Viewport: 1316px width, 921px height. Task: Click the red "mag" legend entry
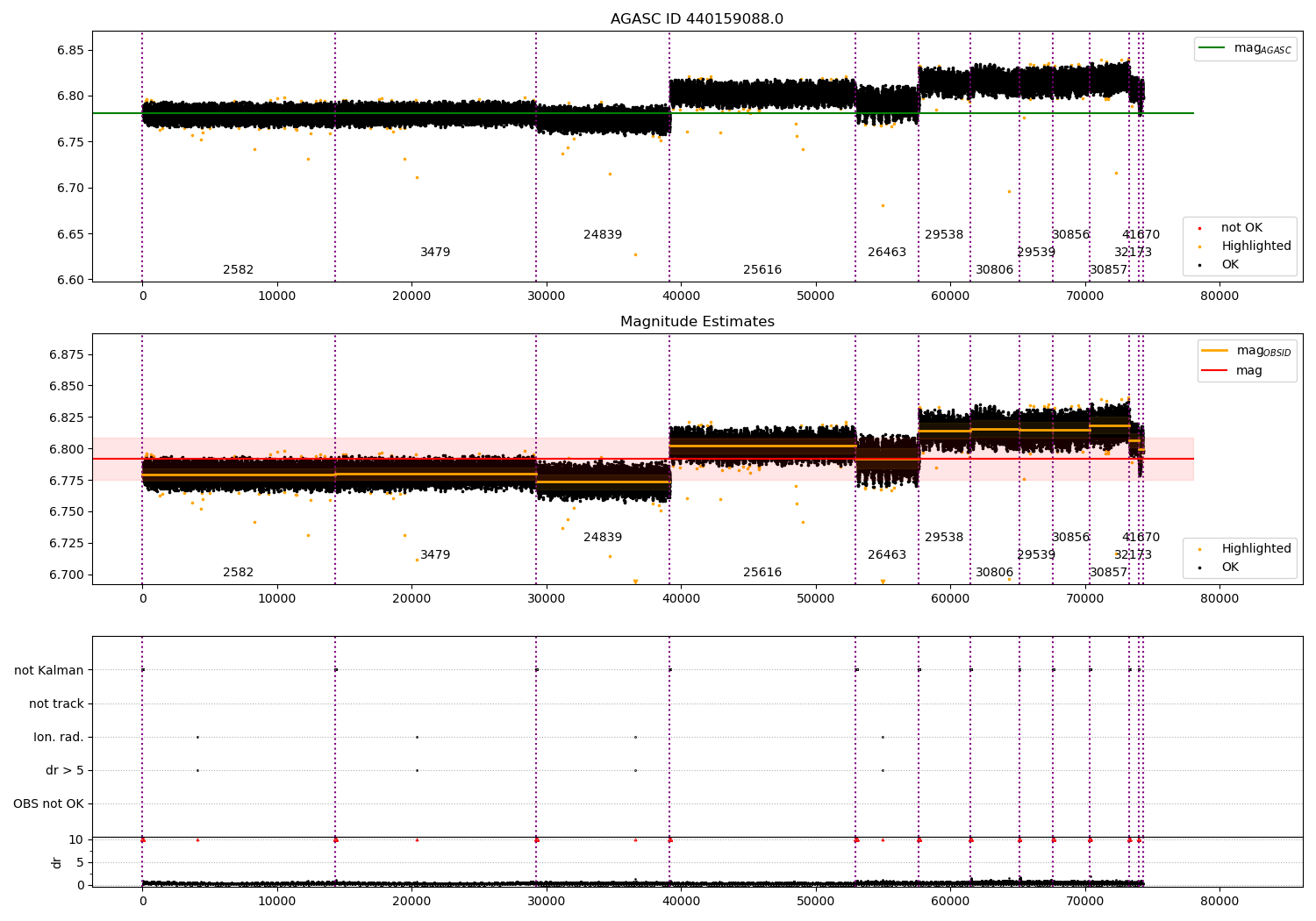[1232, 371]
